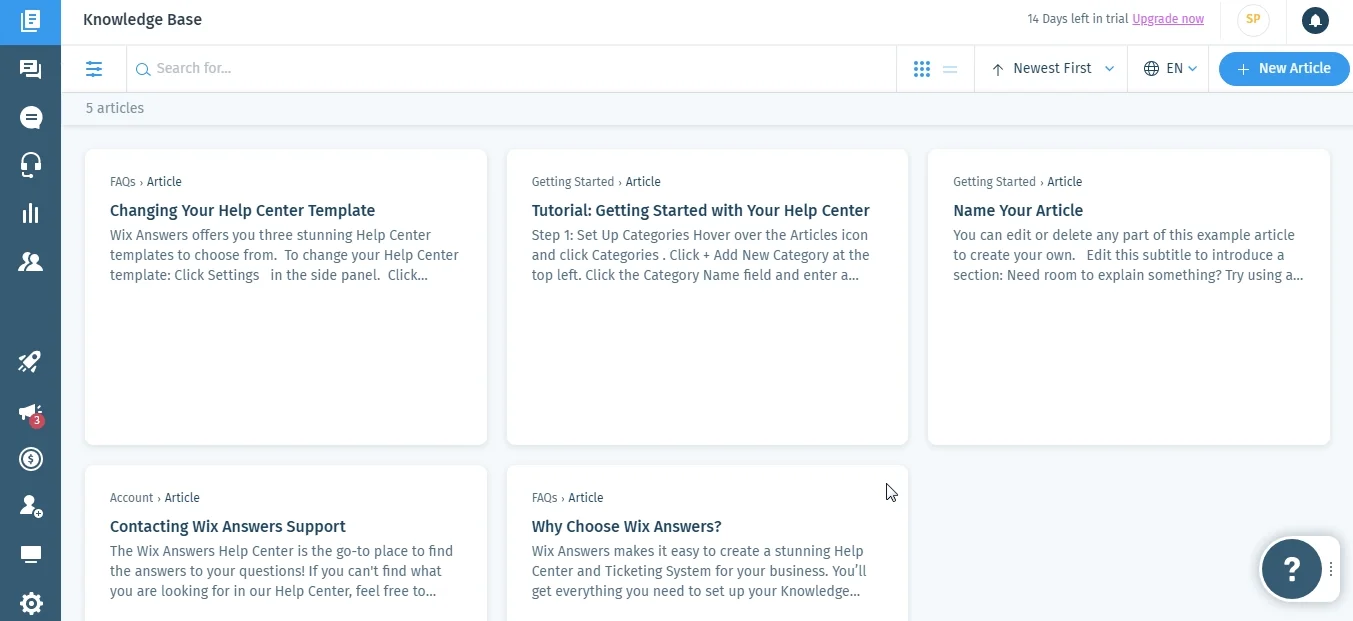This screenshot has height=621, width=1353.
Task: Open the EN language dropdown
Action: (x=1170, y=69)
